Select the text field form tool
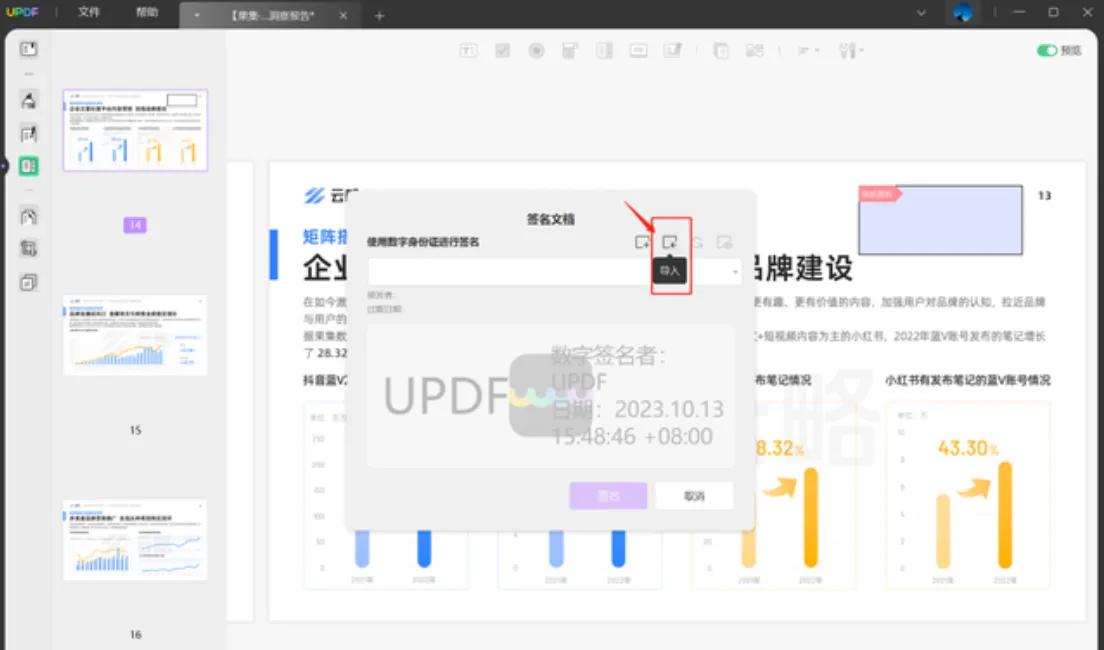This screenshot has width=1104, height=650. point(468,51)
